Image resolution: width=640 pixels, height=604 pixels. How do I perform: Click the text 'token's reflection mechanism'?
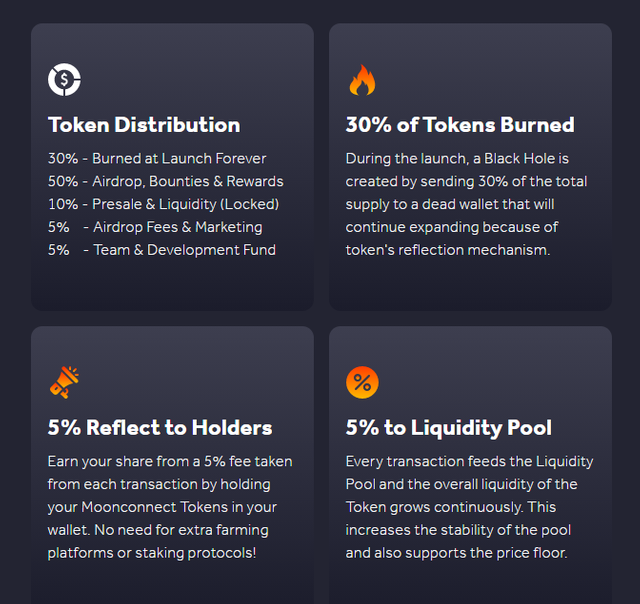pos(447,250)
